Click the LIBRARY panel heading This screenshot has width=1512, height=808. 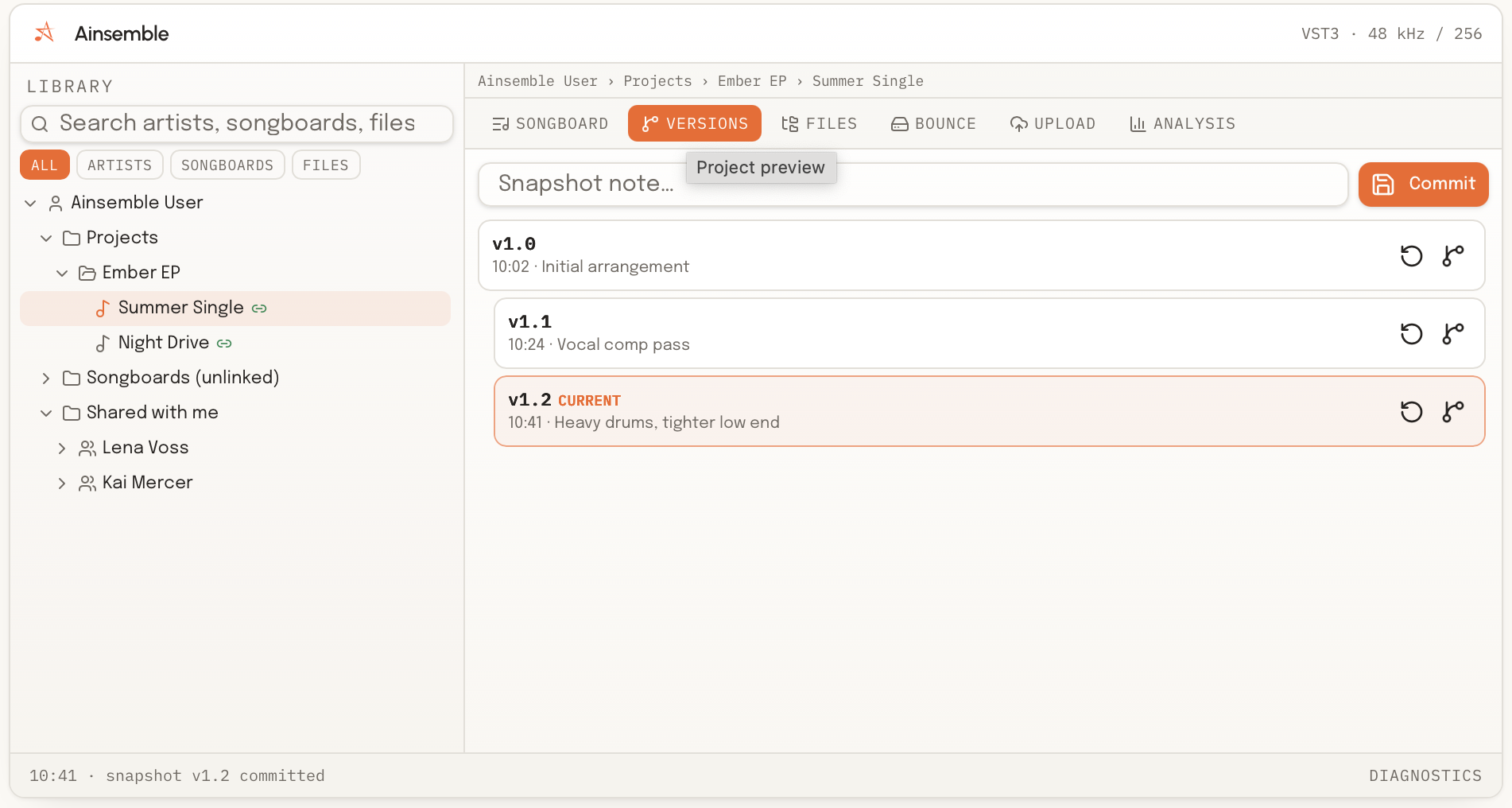coord(70,87)
